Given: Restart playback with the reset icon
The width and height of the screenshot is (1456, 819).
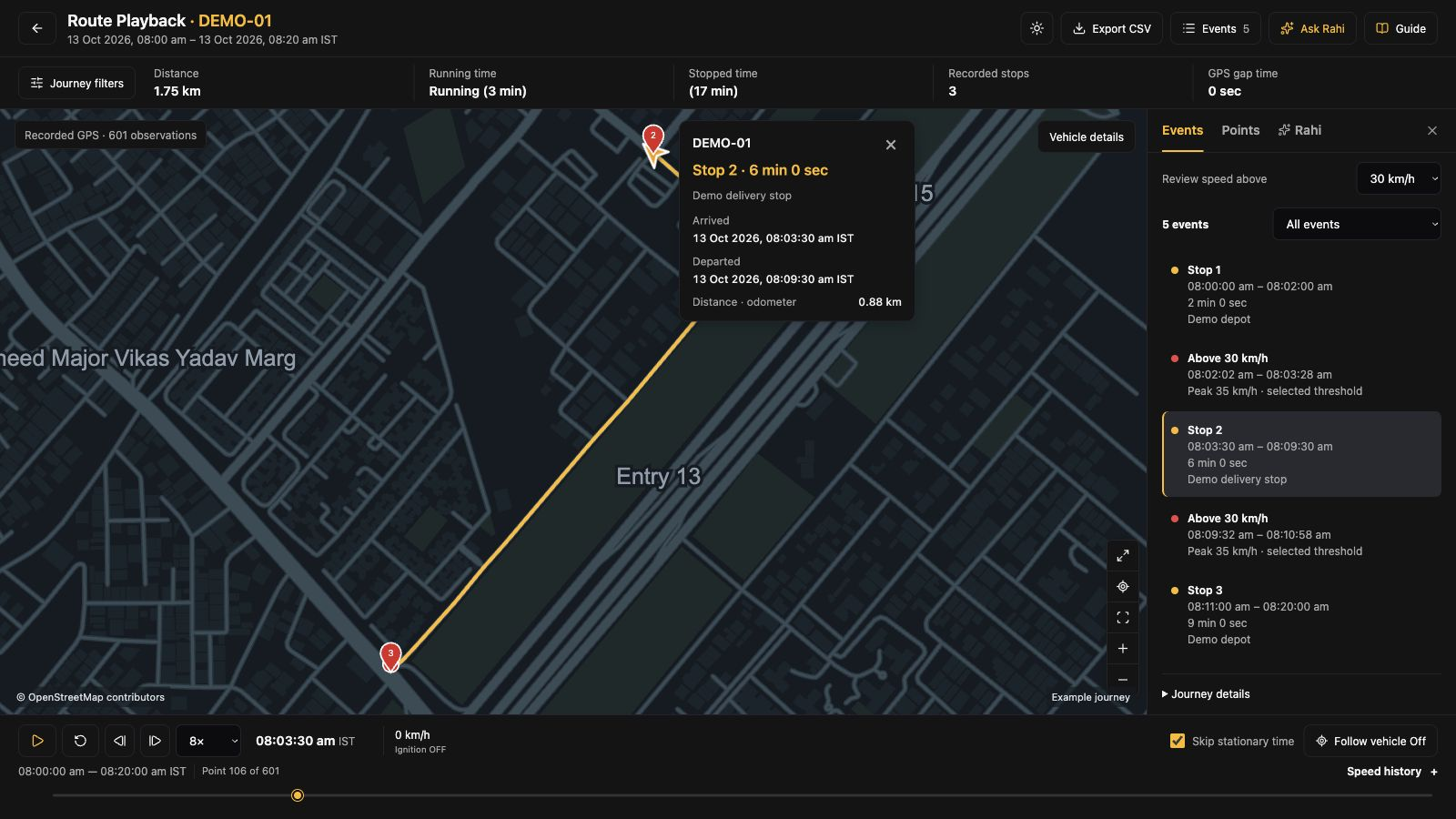Looking at the screenshot, I should (x=80, y=741).
